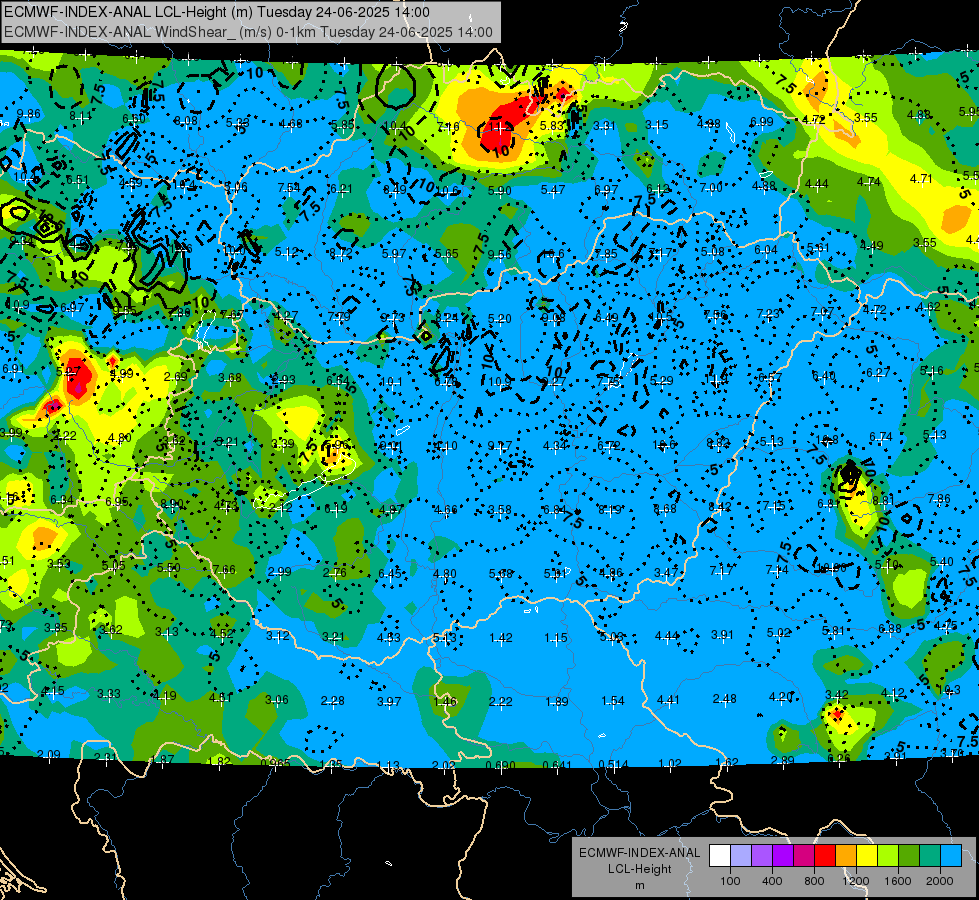Click the '9.86' wind shear value
The image size is (979, 900).
[x=29, y=114]
